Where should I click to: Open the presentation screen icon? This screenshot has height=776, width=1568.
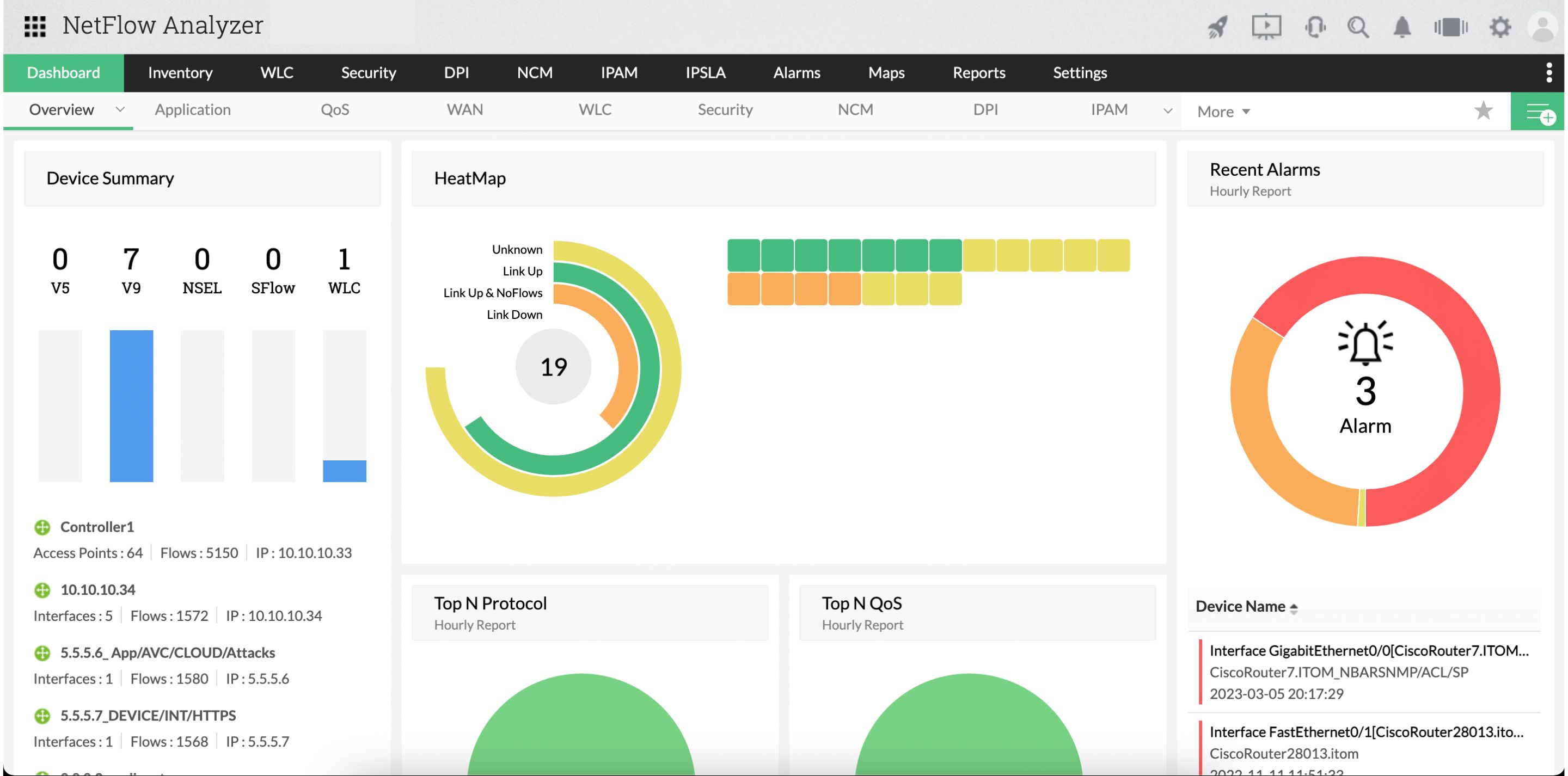(1266, 27)
